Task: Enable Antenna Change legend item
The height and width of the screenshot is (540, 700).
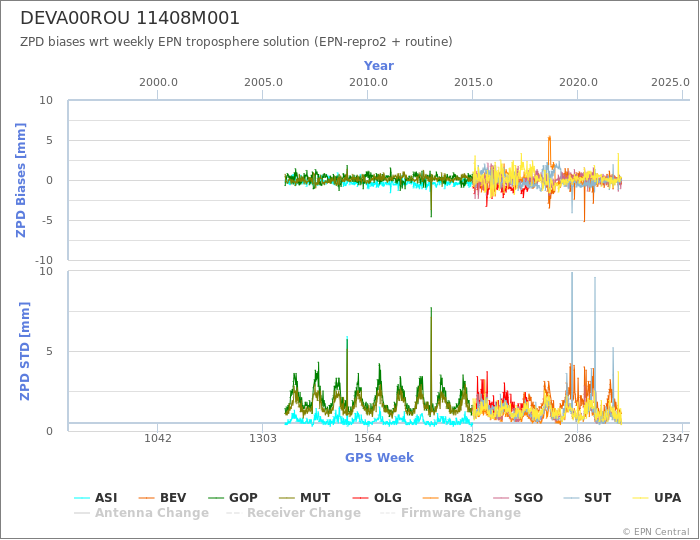Action: [x=141, y=513]
